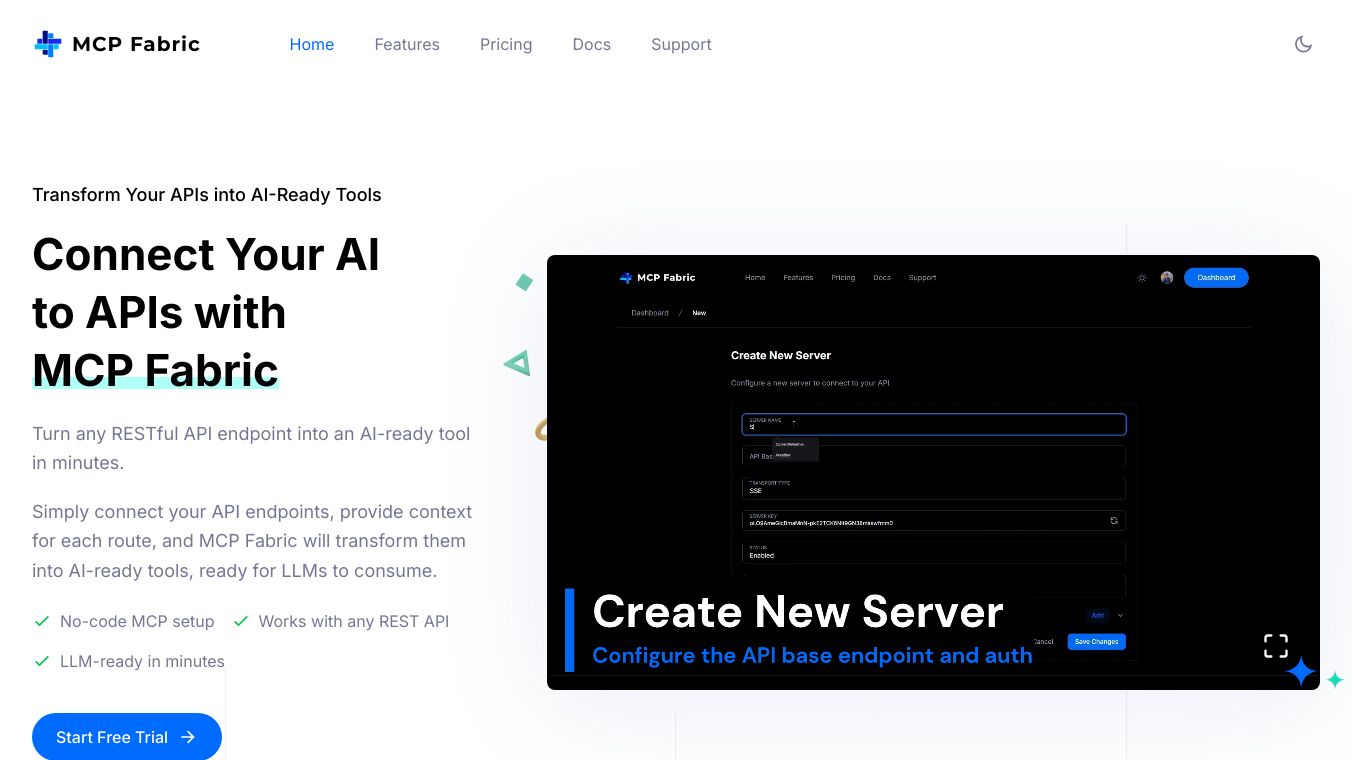This screenshot has height=760, width=1352.
Task: Click the checkmark beside Works with any REST API
Action: point(241,621)
